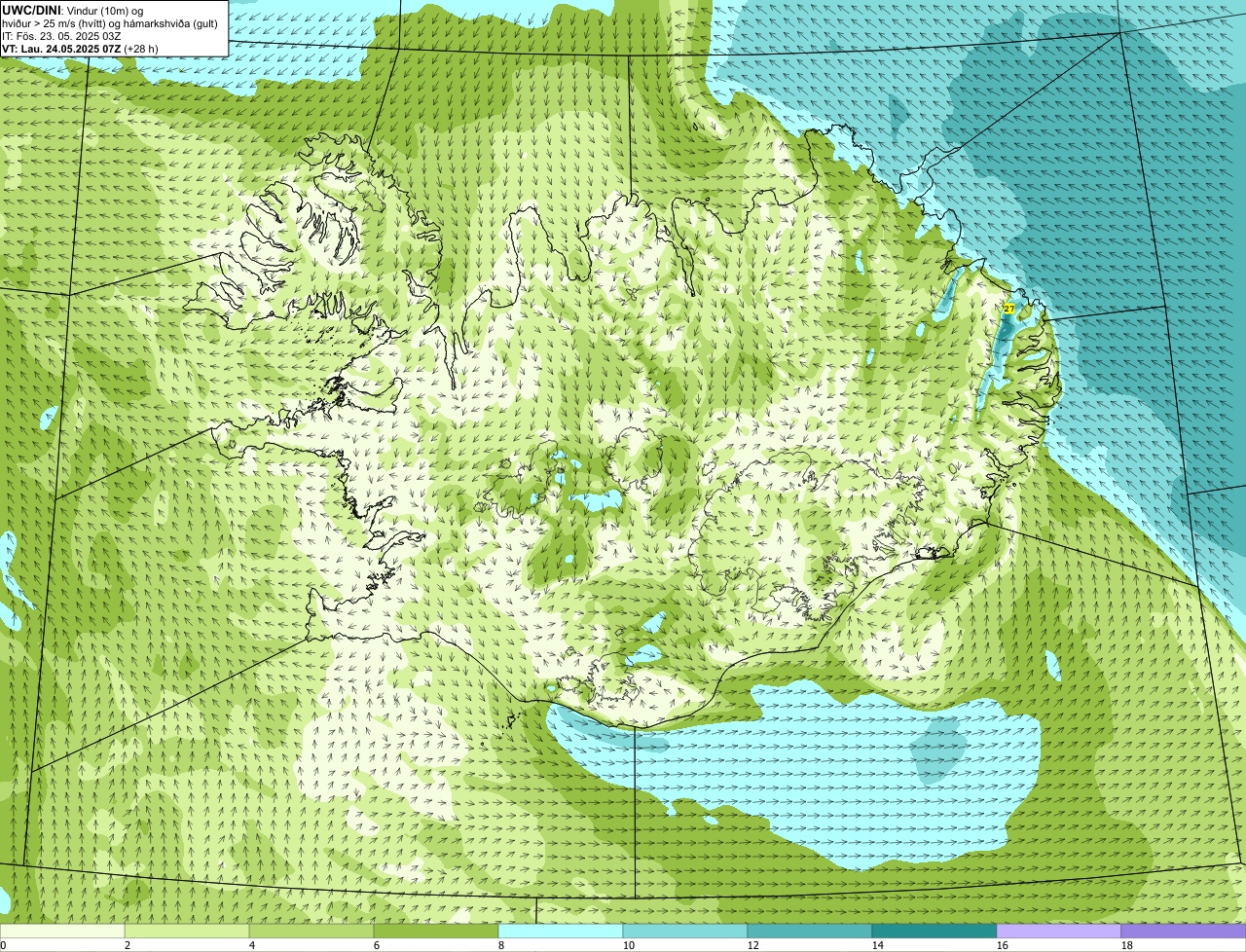Viewport: 1246px width, 952px height.
Task: Click the "Vindur (10m) og" text
Action: [x=104, y=10]
